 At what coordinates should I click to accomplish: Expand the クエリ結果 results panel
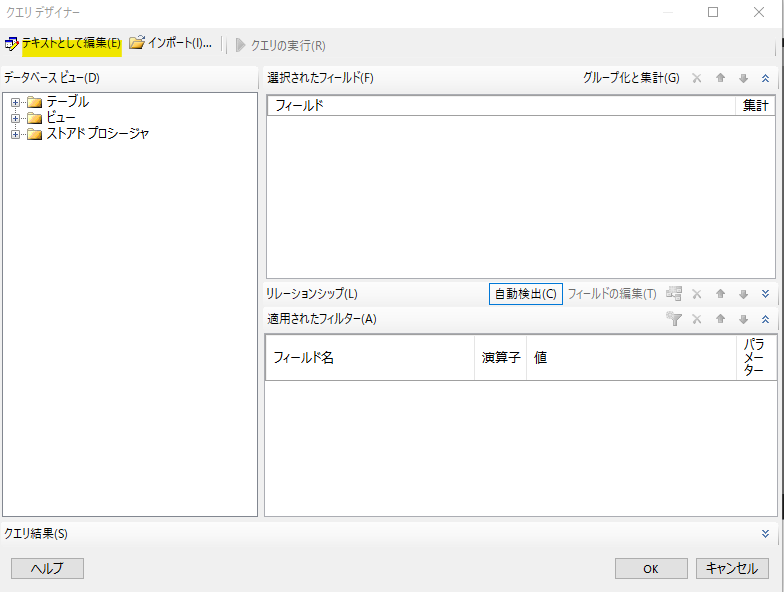[765, 534]
